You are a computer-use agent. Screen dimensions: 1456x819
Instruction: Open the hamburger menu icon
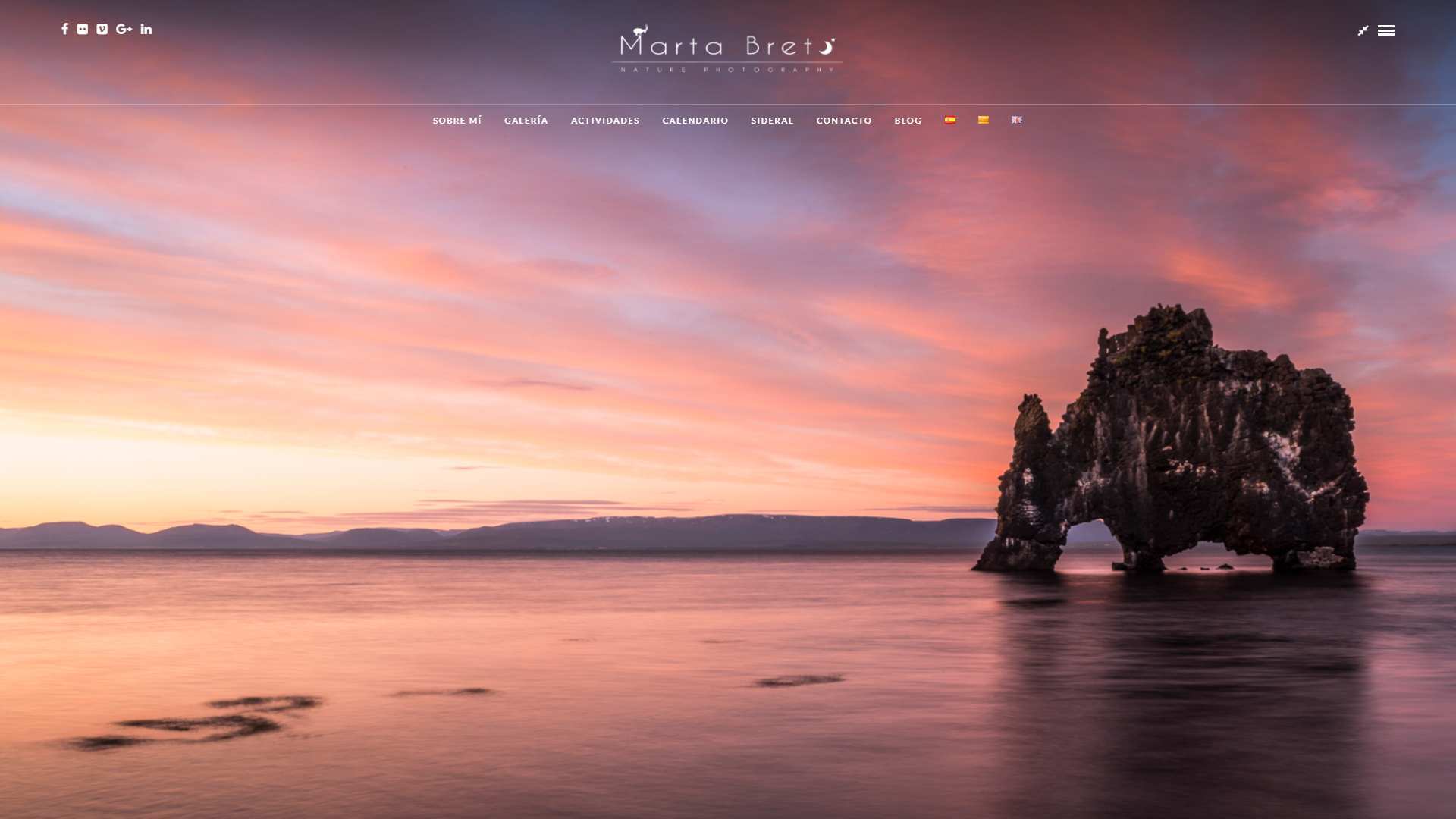click(x=1386, y=30)
